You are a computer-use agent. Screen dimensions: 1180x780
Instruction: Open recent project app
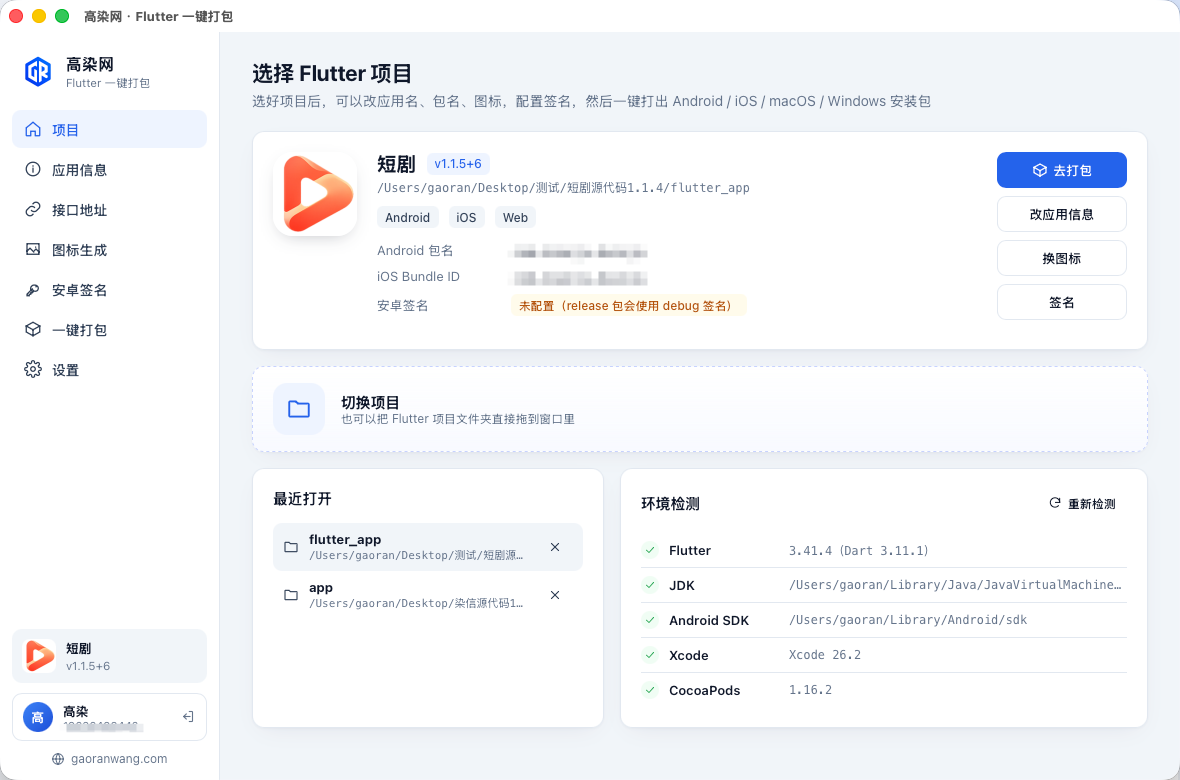(x=427, y=595)
